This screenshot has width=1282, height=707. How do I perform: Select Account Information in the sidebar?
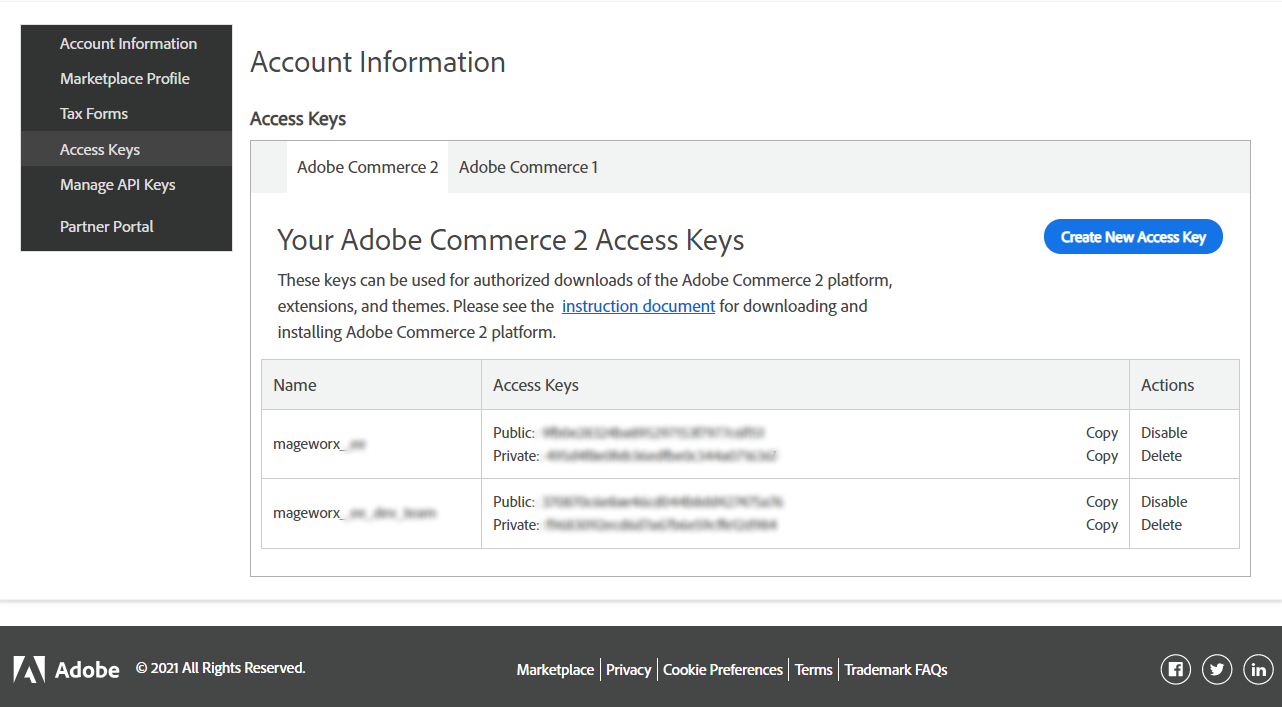(x=128, y=43)
